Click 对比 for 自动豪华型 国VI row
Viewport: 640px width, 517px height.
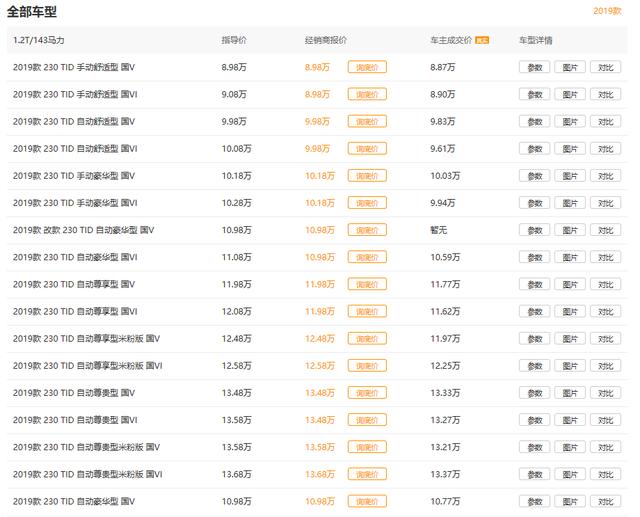pyautogui.click(x=605, y=257)
